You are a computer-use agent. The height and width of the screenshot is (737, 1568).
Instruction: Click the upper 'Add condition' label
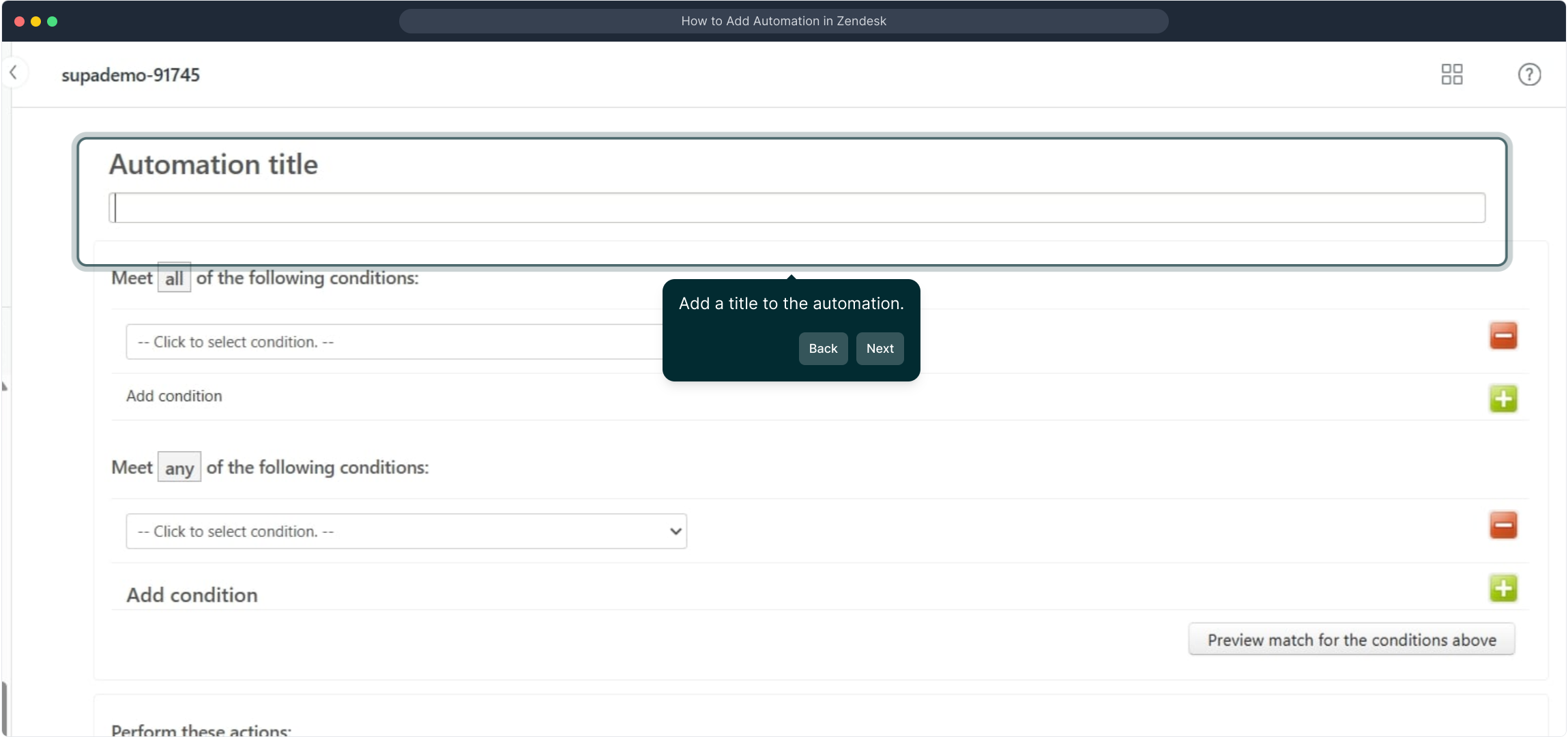174,396
